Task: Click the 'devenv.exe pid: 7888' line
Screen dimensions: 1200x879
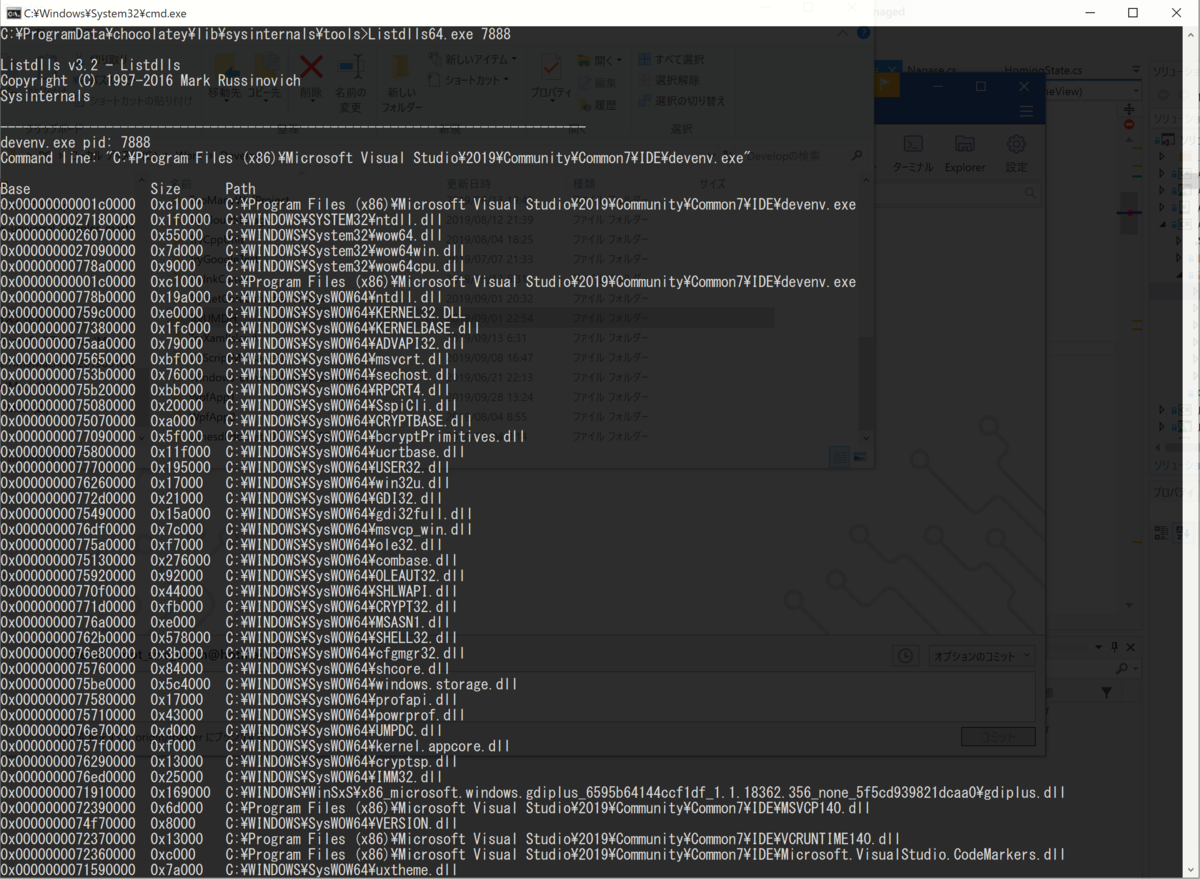Action: point(75,143)
